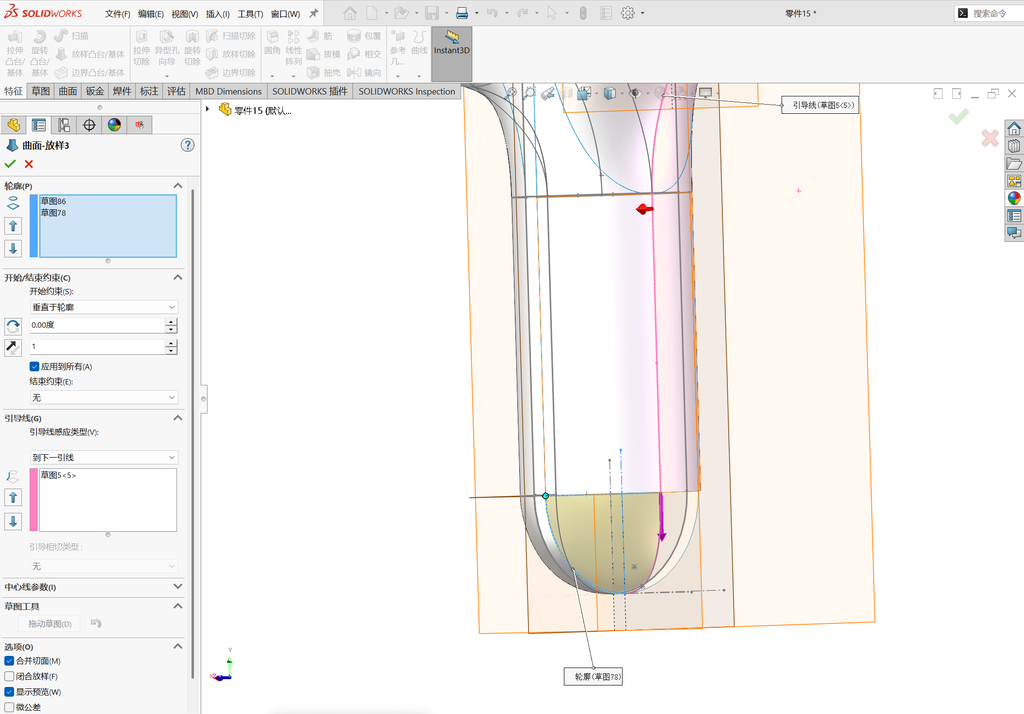This screenshot has height=714, width=1024.
Task: Accept the feature via viewport green checkmark
Action: click(x=959, y=116)
